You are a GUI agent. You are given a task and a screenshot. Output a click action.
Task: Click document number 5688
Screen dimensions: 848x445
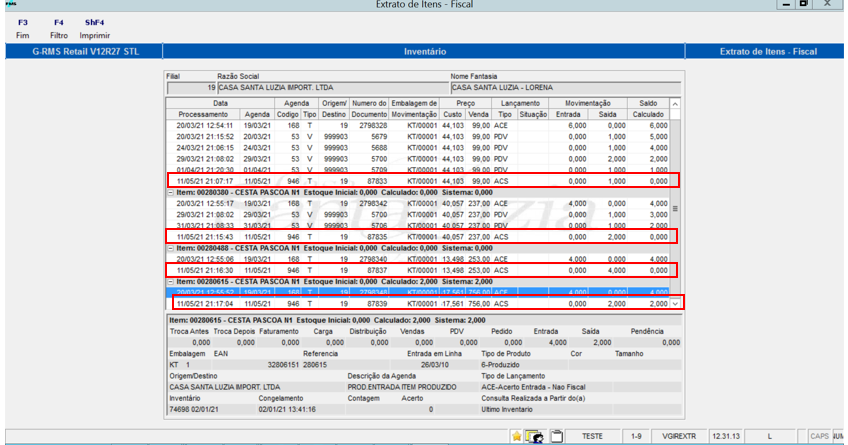pyautogui.click(x=379, y=148)
